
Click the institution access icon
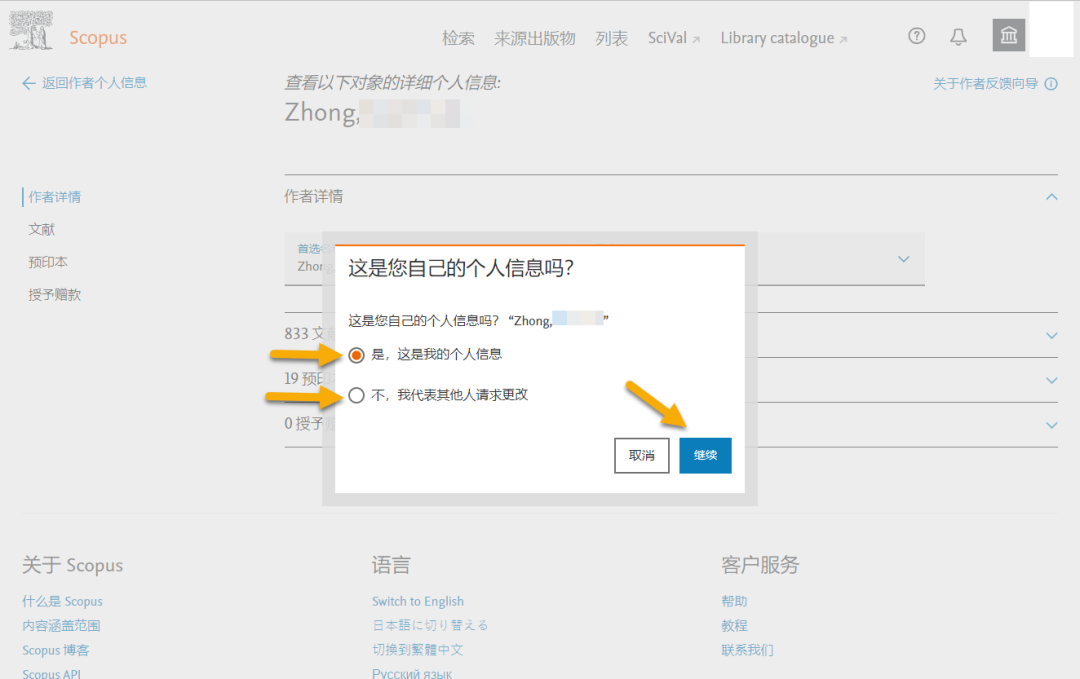(1008, 34)
